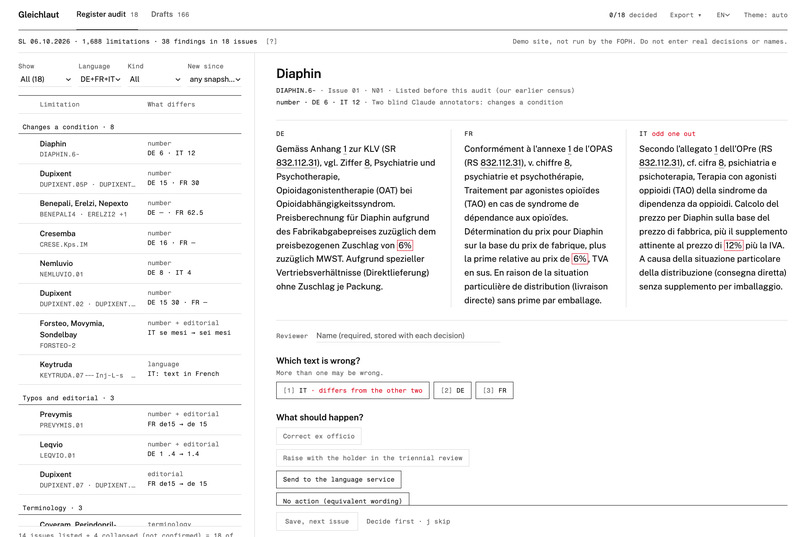Select Dupixent row with DE 15 · FR 30
The image size is (806, 537).
click(x=130, y=178)
